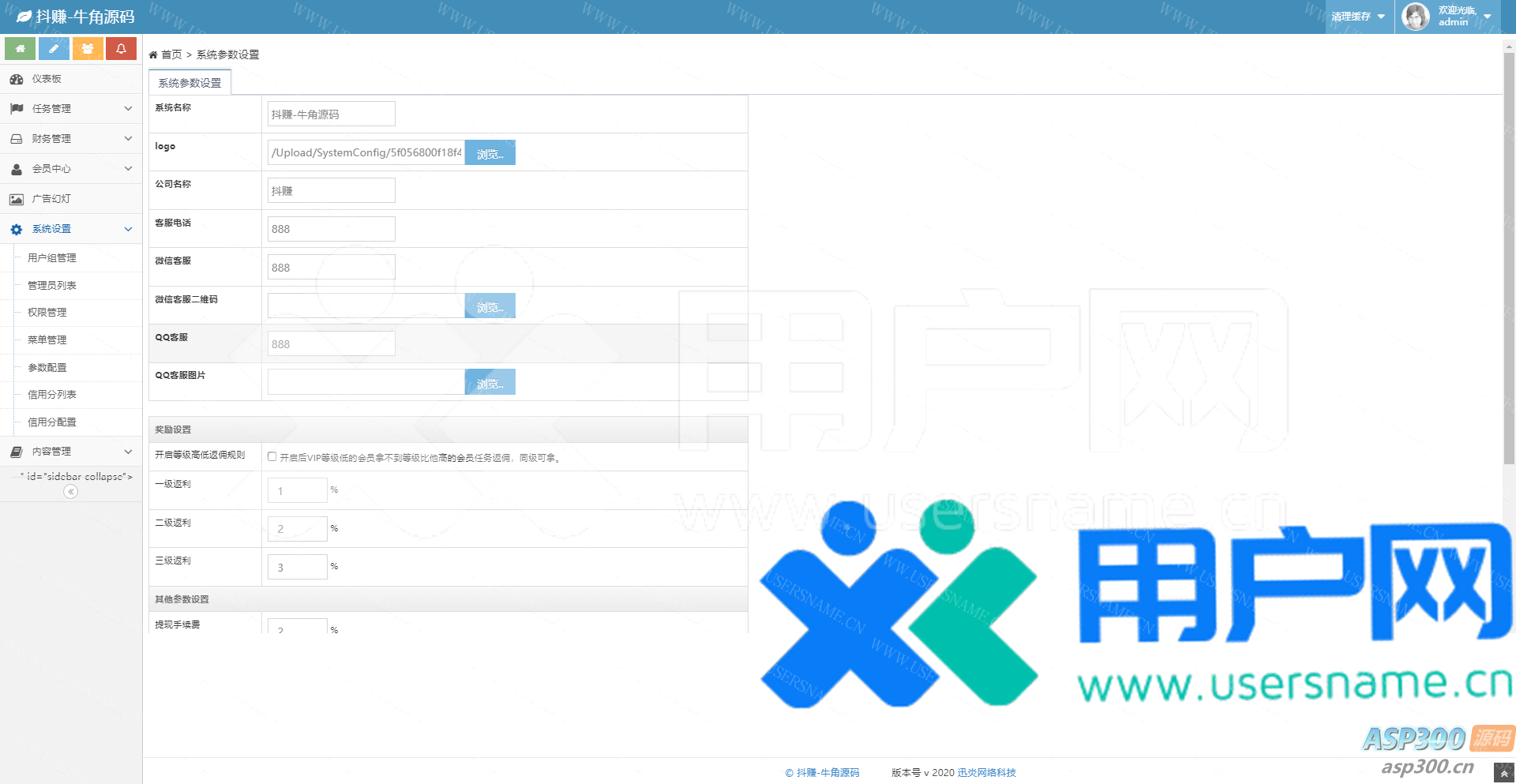Click the 提现手续费 percentage field
This screenshot has width=1516, height=784.
(x=298, y=627)
